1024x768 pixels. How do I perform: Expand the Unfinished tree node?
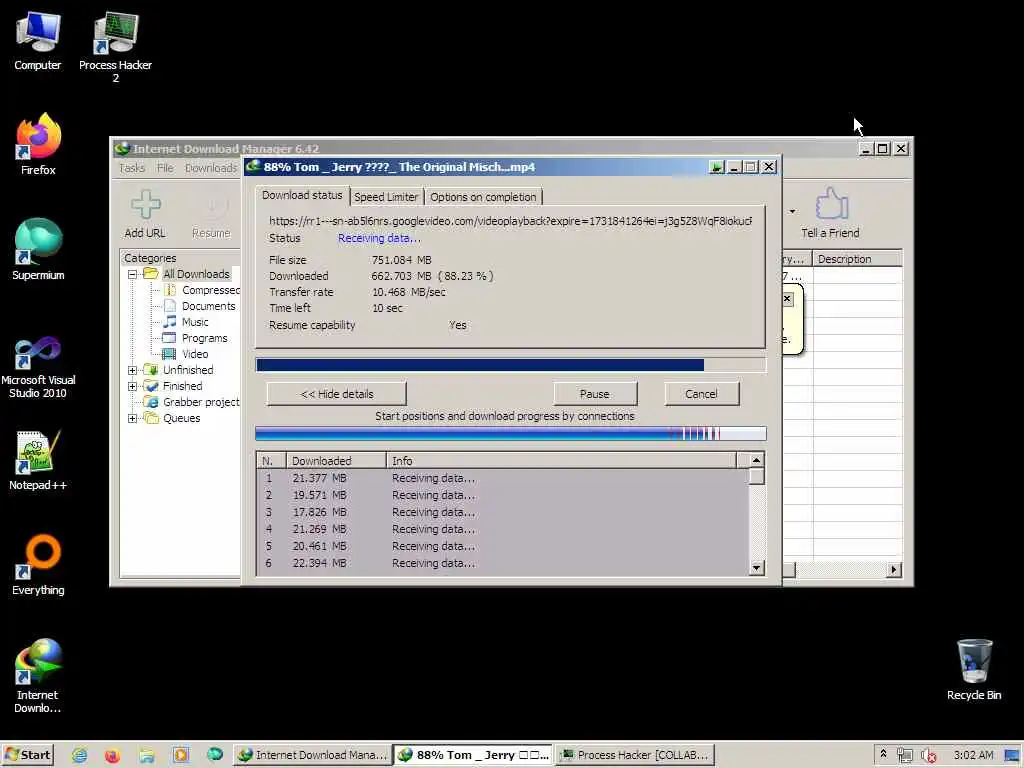pos(133,370)
